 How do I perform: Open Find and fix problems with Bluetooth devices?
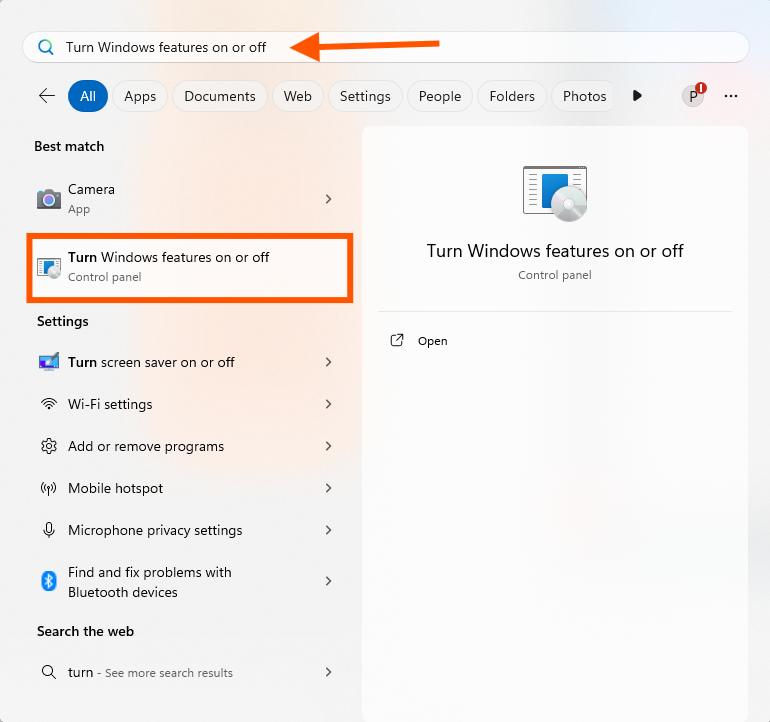tap(186, 582)
